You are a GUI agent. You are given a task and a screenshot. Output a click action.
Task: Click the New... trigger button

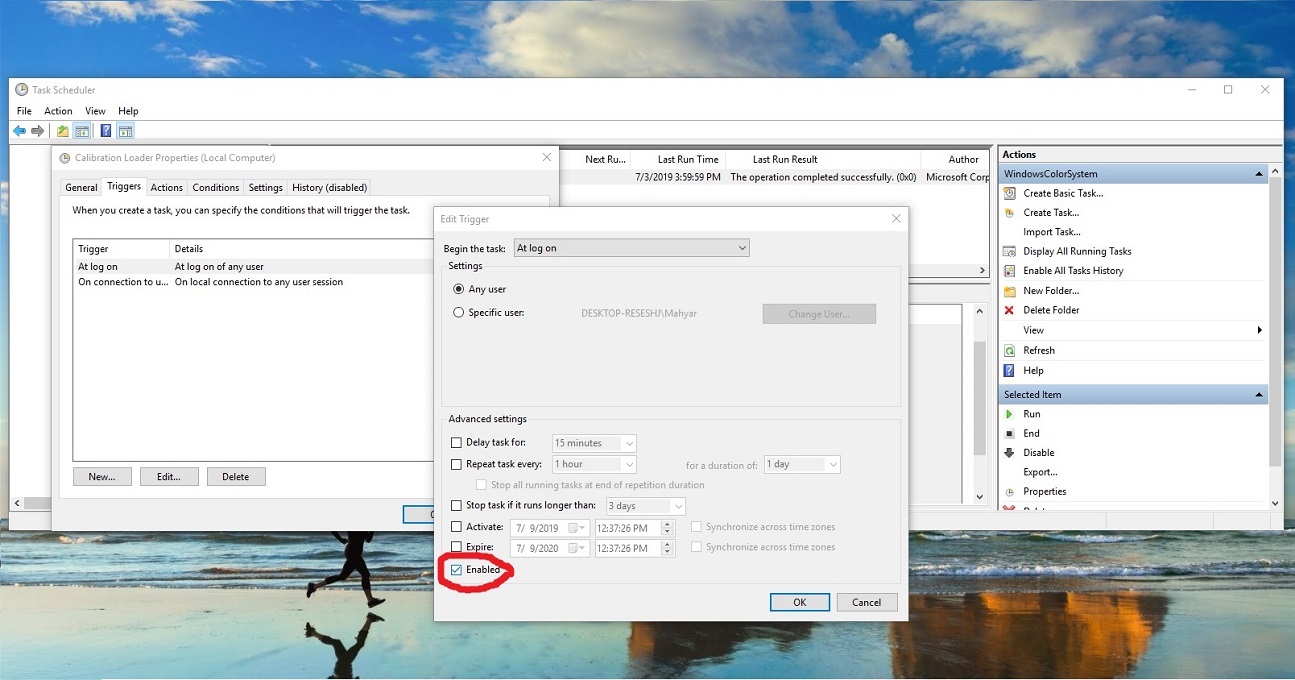pyautogui.click(x=102, y=477)
